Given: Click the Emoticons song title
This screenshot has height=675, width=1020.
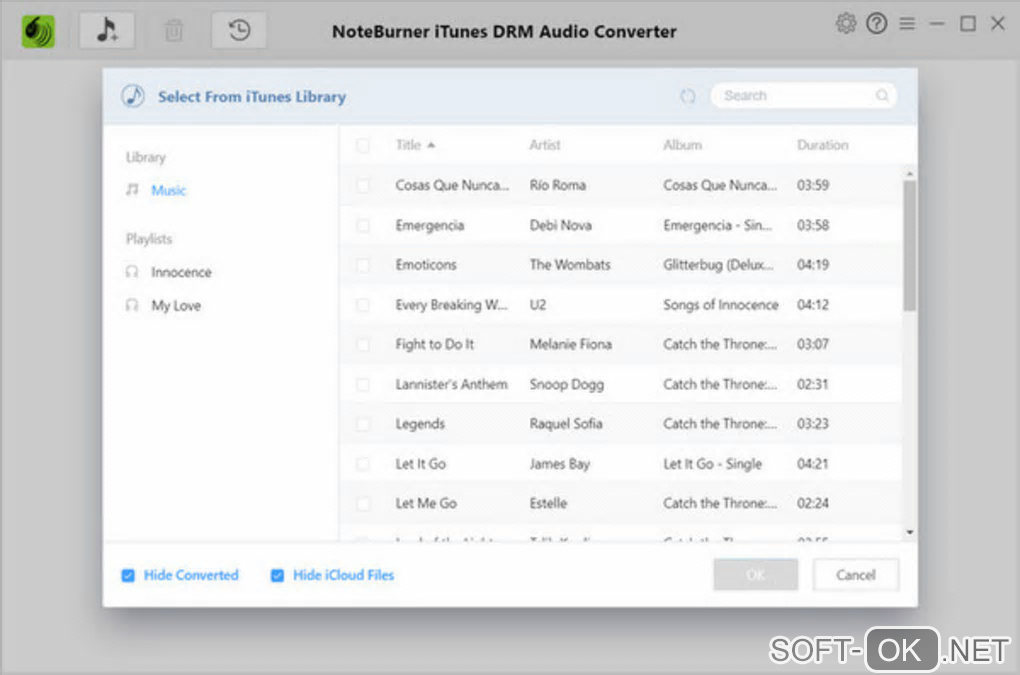Looking at the screenshot, I should click(x=426, y=265).
